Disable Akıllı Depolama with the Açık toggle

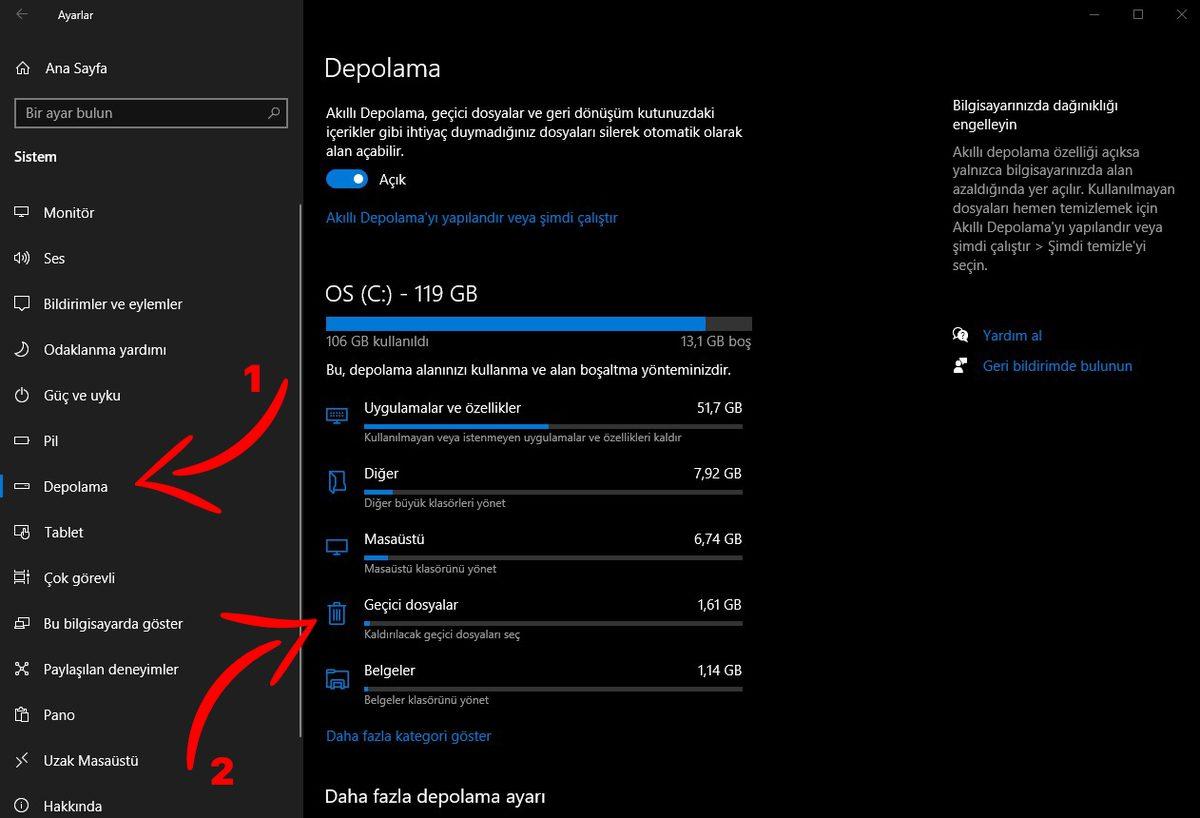point(346,178)
